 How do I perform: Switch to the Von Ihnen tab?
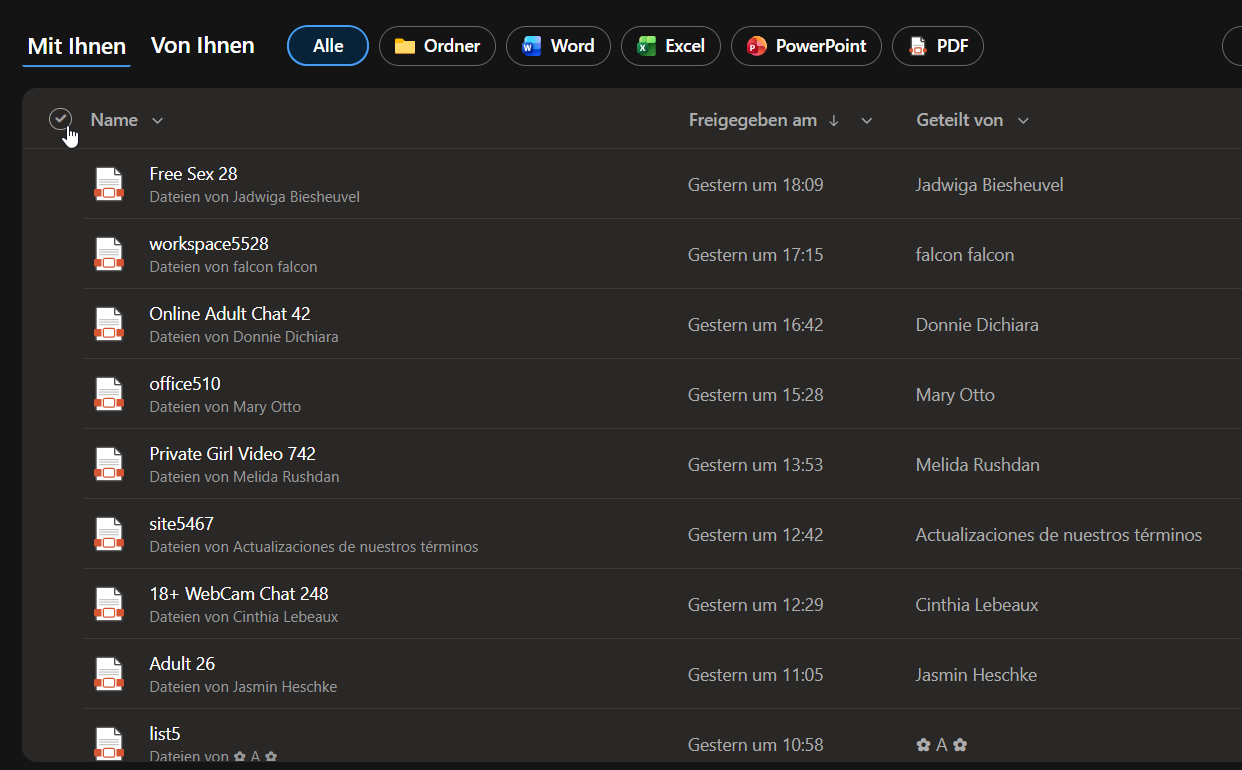point(203,45)
